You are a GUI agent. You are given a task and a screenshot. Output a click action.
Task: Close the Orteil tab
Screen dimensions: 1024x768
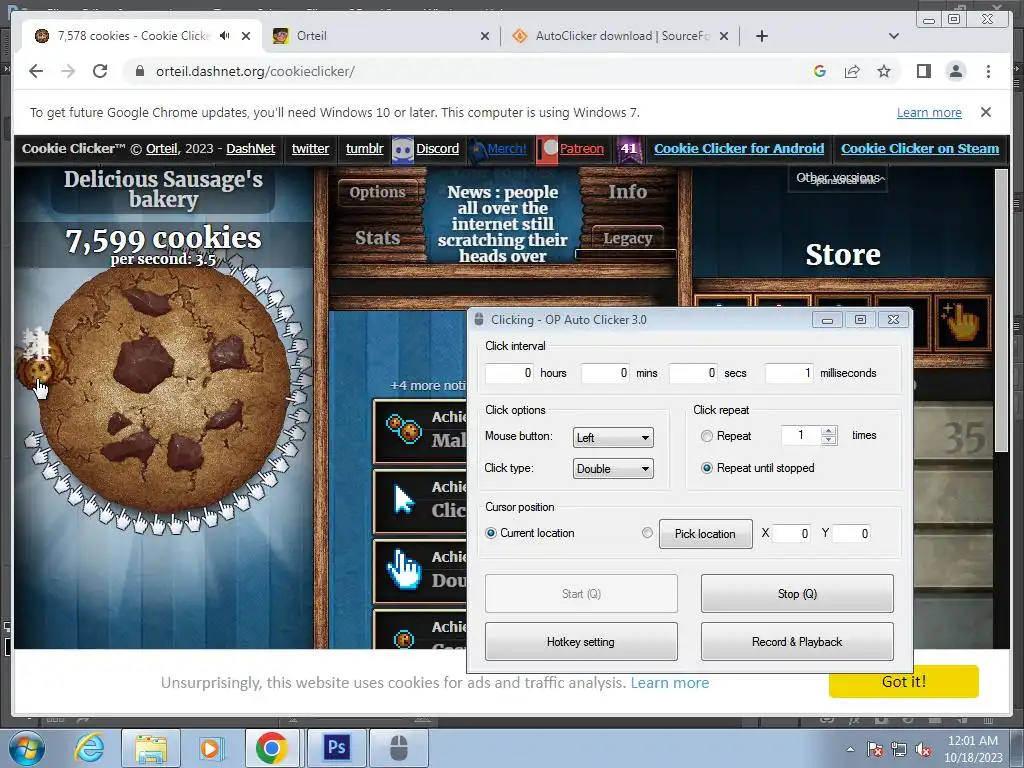[485, 36]
